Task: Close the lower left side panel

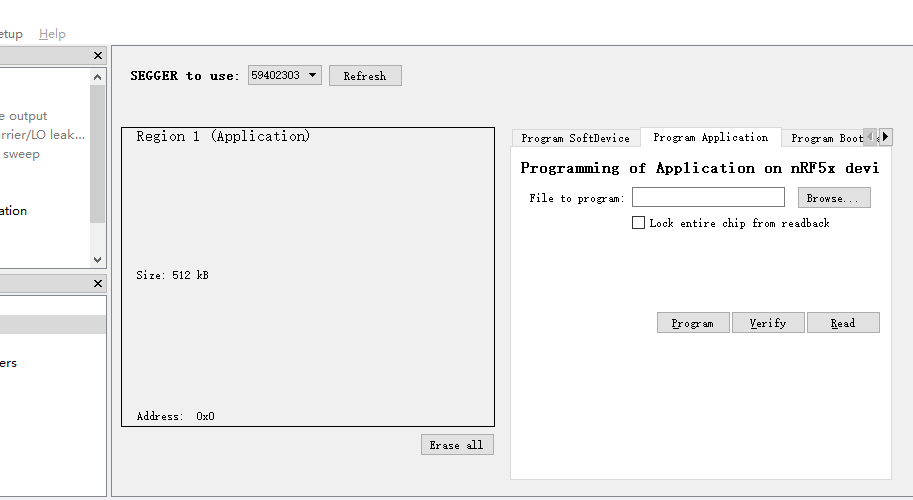Action: 97,284
